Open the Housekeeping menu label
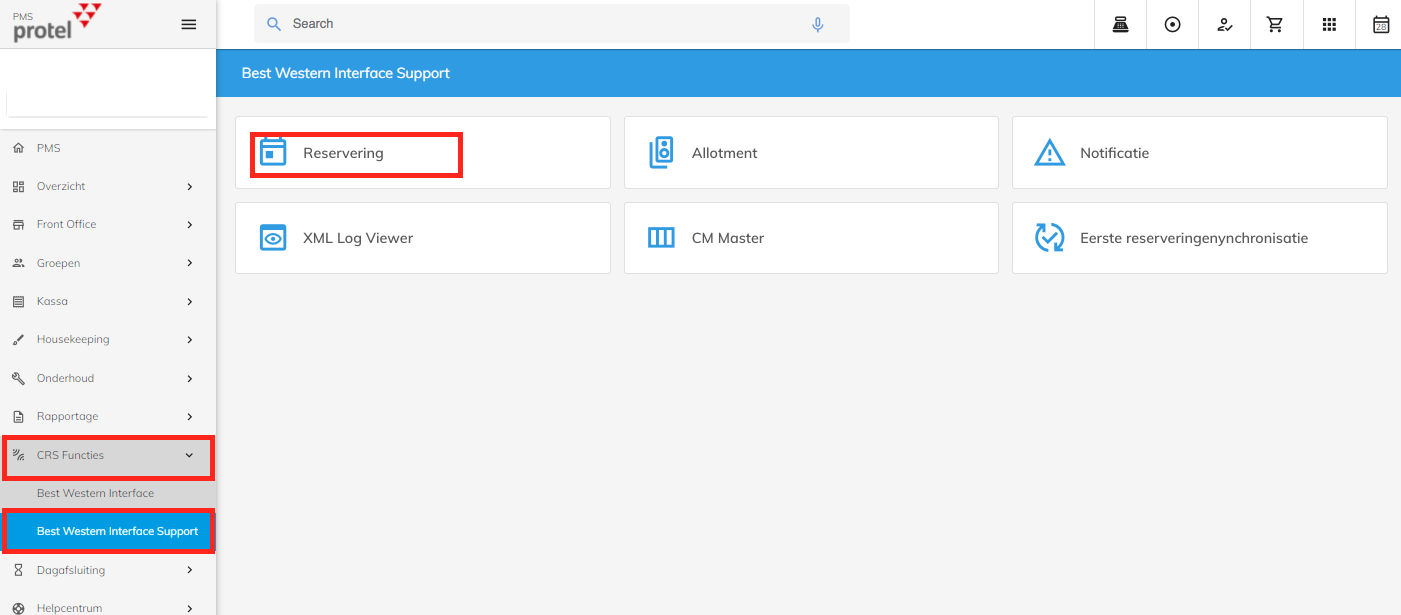The image size is (1401, 615). 73,340
